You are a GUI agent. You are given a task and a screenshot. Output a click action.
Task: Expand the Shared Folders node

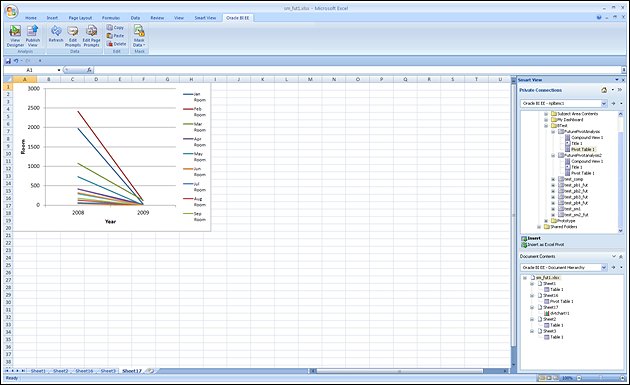coord(539,227)
